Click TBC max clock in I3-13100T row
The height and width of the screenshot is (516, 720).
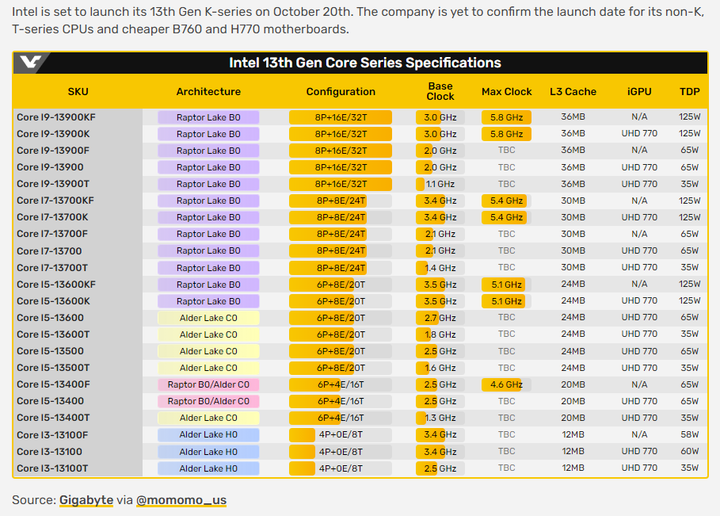506,468
